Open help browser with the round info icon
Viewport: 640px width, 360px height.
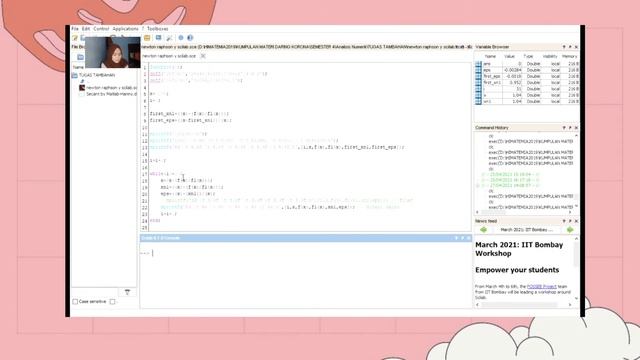tap(190, 38)
